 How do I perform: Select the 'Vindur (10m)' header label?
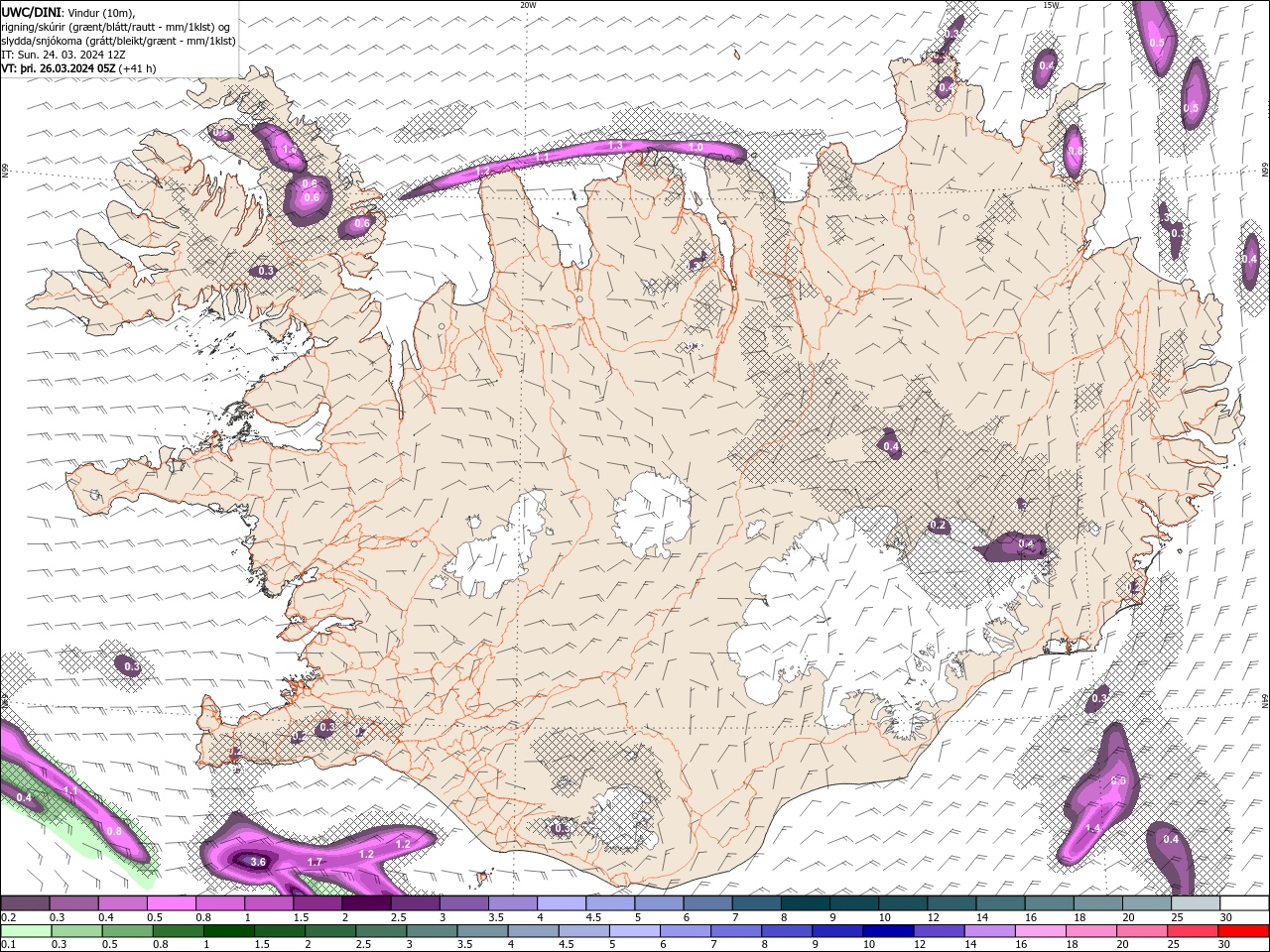tap(100, 12)
